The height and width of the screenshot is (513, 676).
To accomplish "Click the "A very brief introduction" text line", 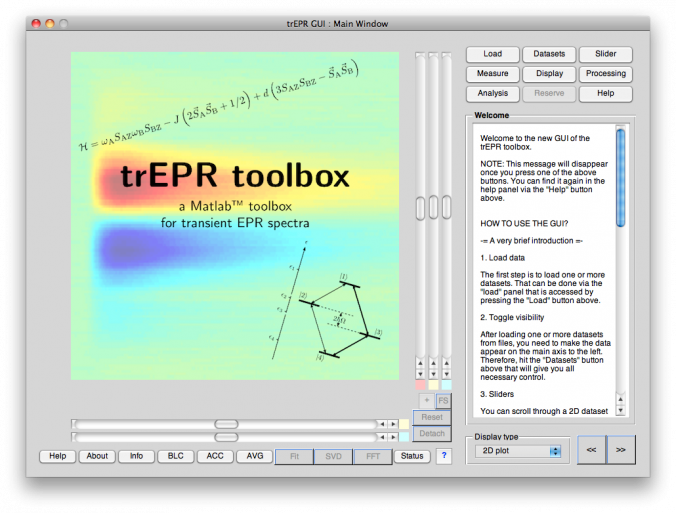I will 531,241.
